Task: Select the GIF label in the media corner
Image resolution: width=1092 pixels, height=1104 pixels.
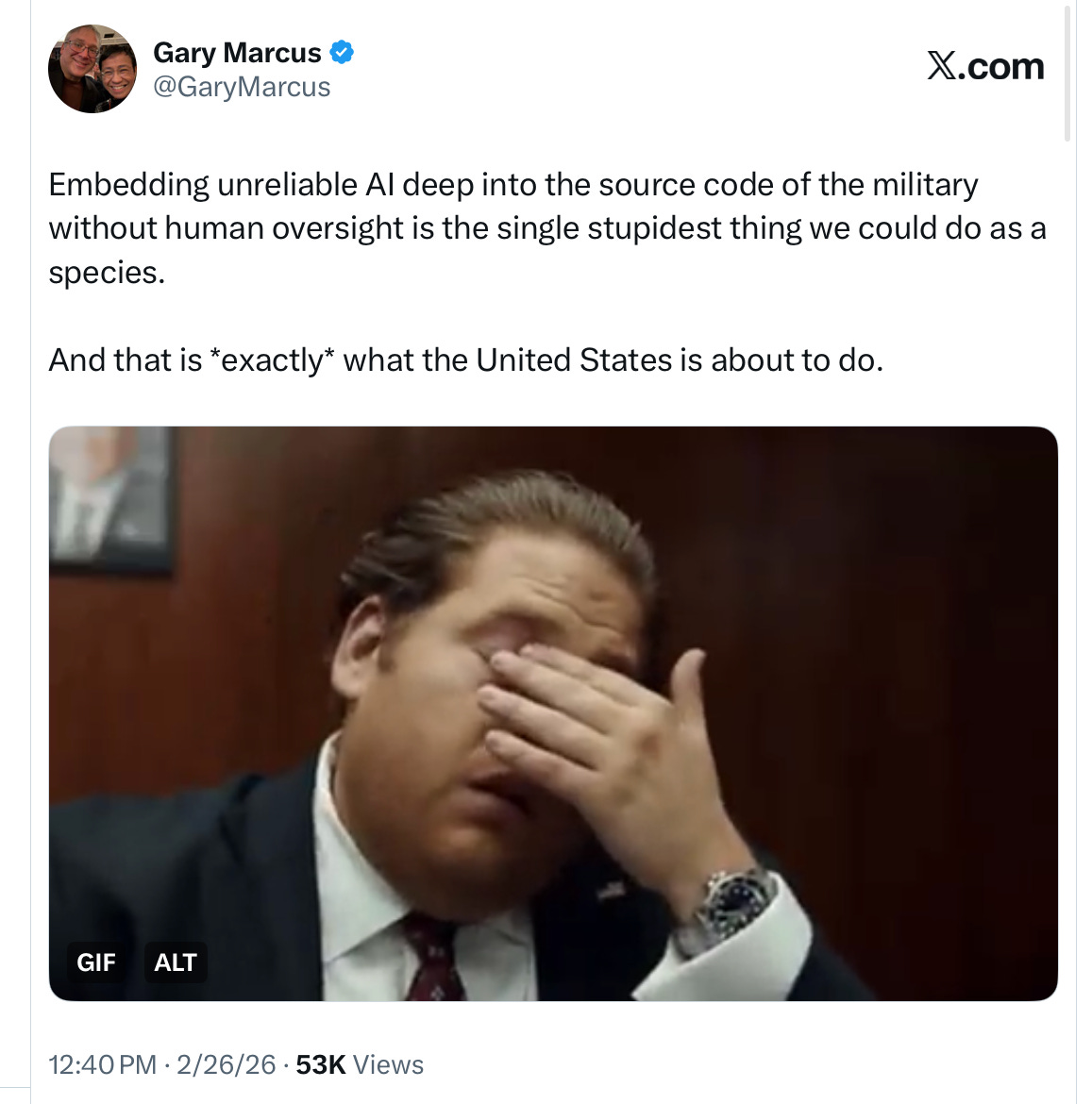Action: click(95, 962)
